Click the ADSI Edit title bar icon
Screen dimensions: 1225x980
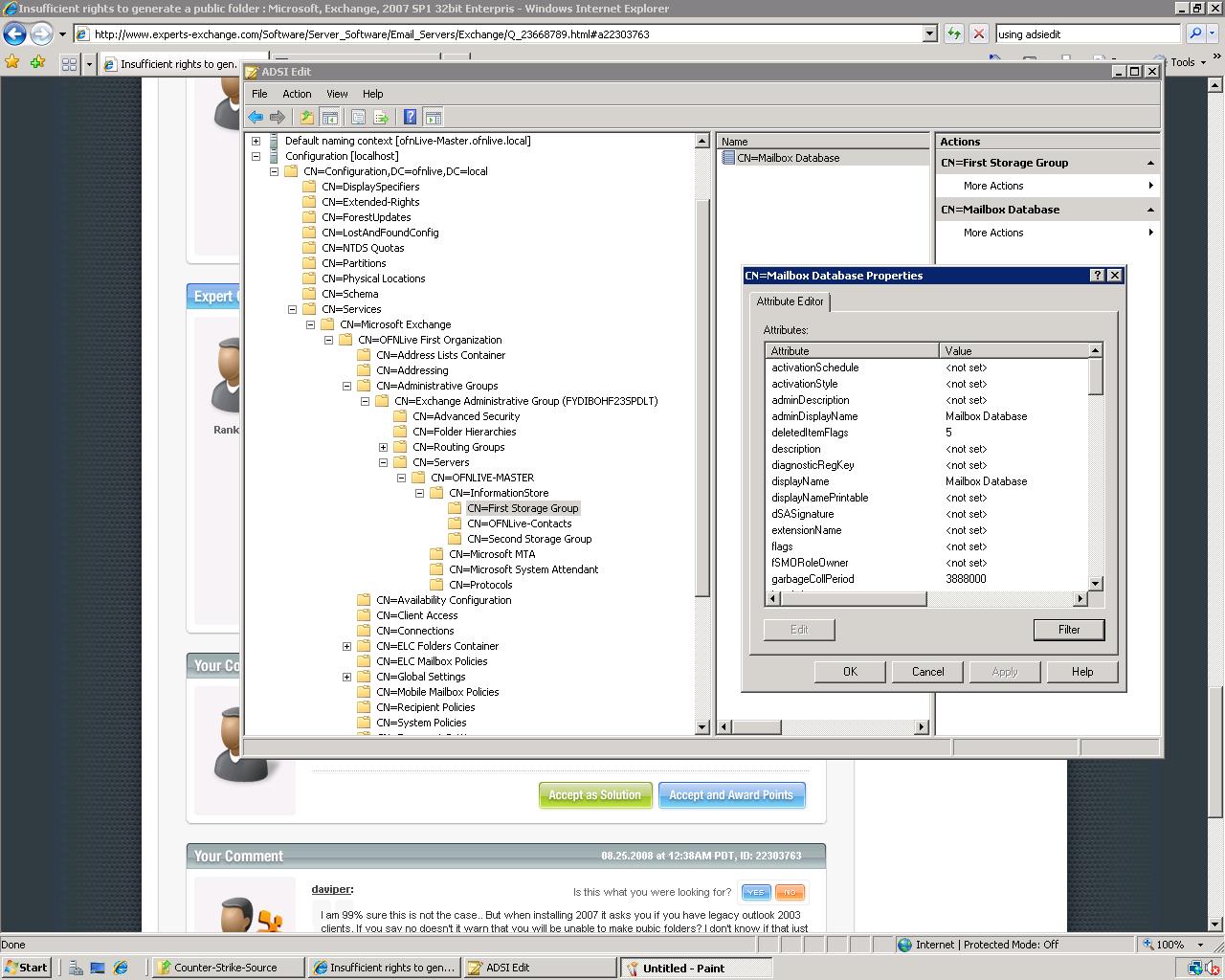click(x=251, y=72)
